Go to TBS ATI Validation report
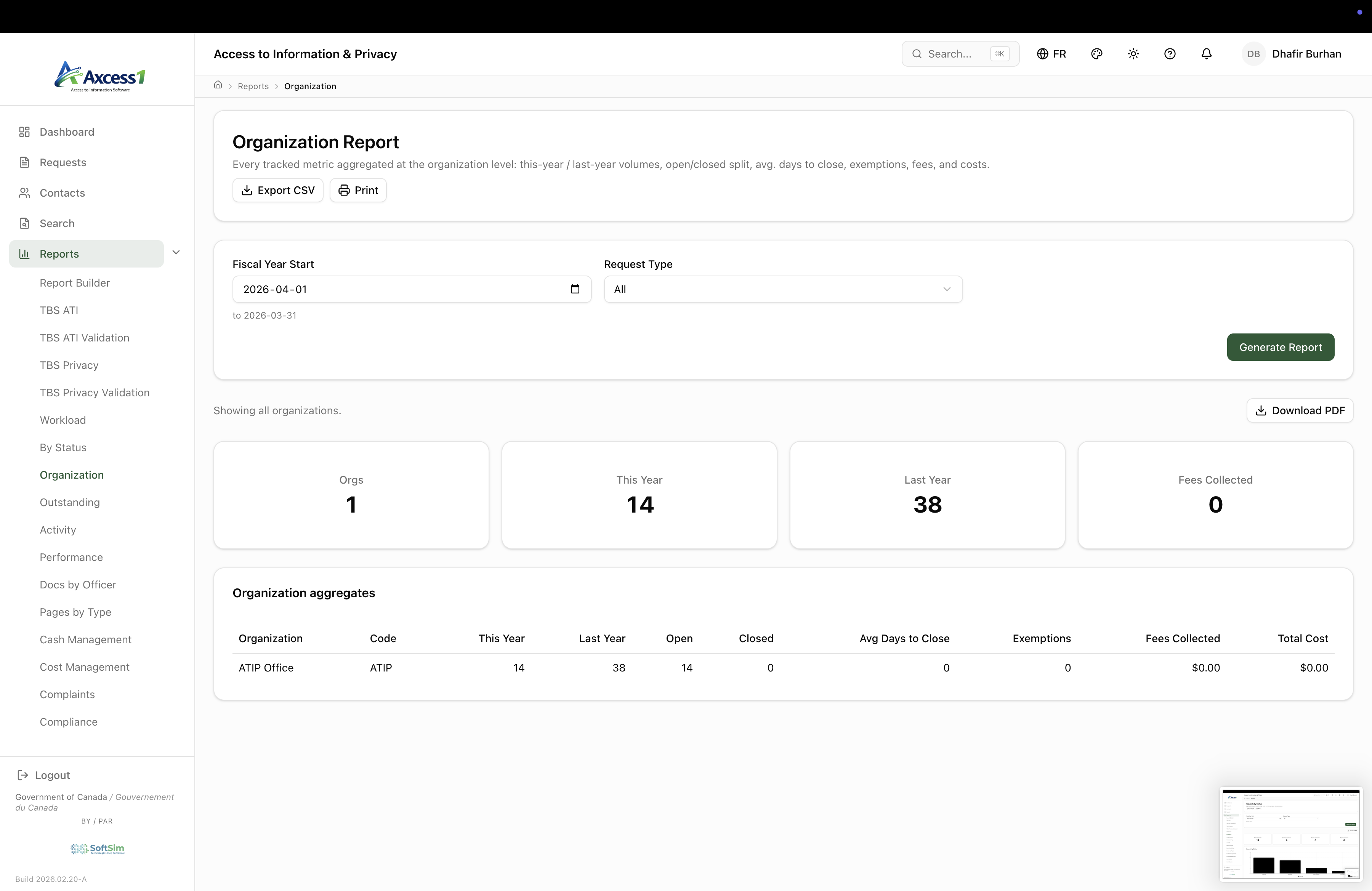 point(84,338)
